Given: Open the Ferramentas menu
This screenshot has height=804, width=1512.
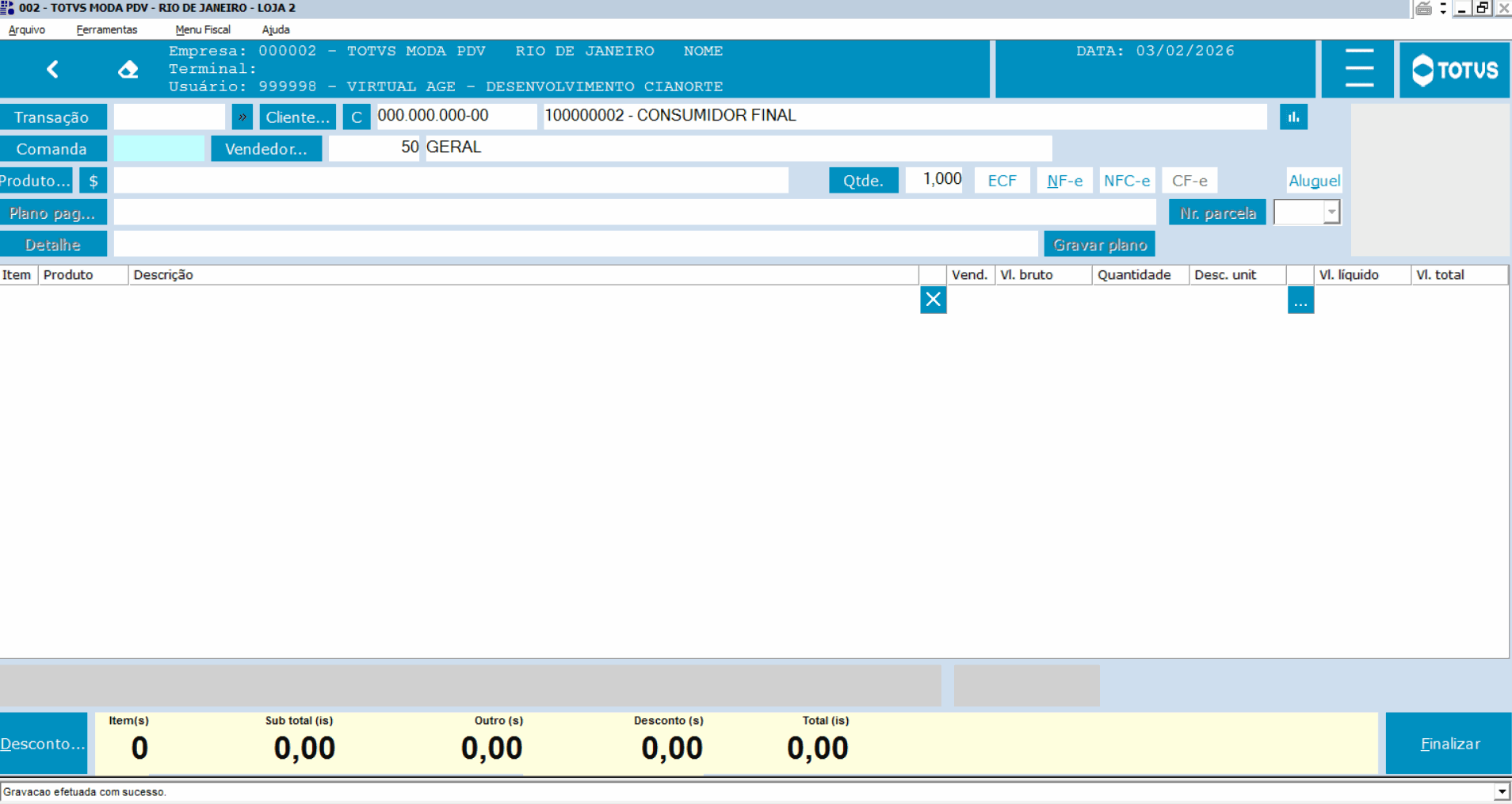Looking at the screenshot, I should (x=107, y=30).
